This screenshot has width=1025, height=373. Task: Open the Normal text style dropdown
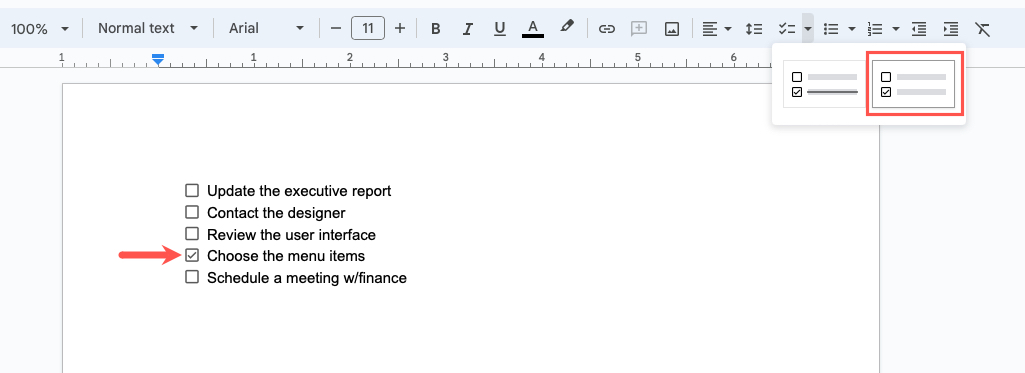coord(148,29)
